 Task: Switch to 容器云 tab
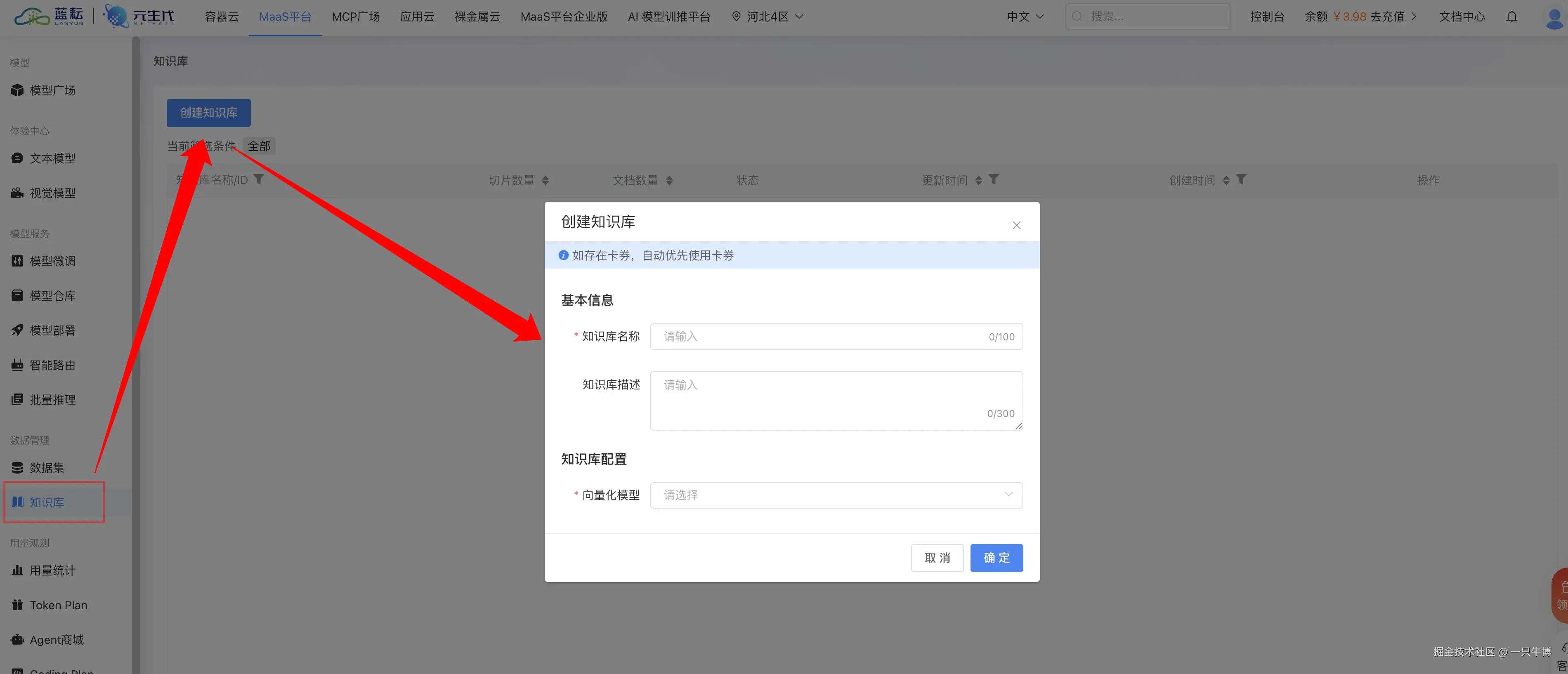(222, 17)
